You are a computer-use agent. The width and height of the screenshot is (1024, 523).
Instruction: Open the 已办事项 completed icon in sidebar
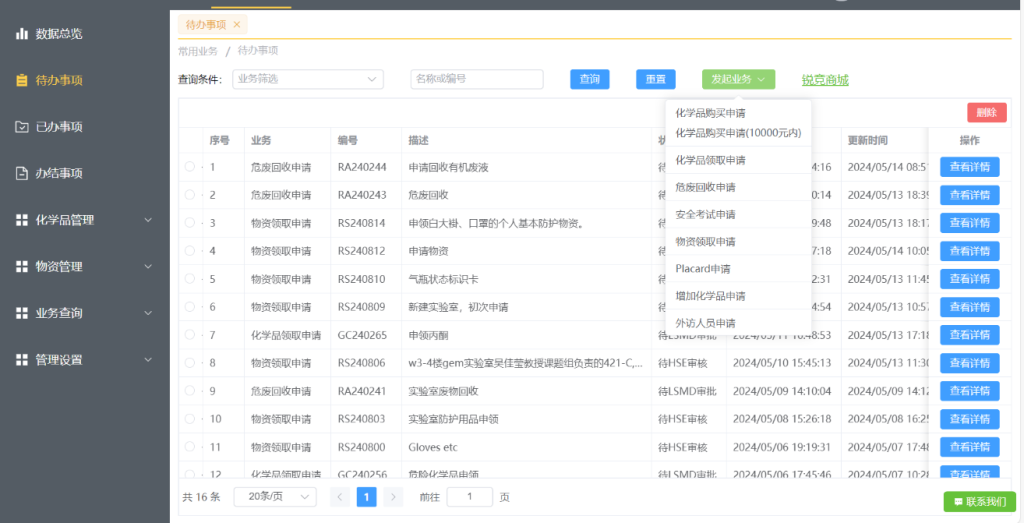22,127
